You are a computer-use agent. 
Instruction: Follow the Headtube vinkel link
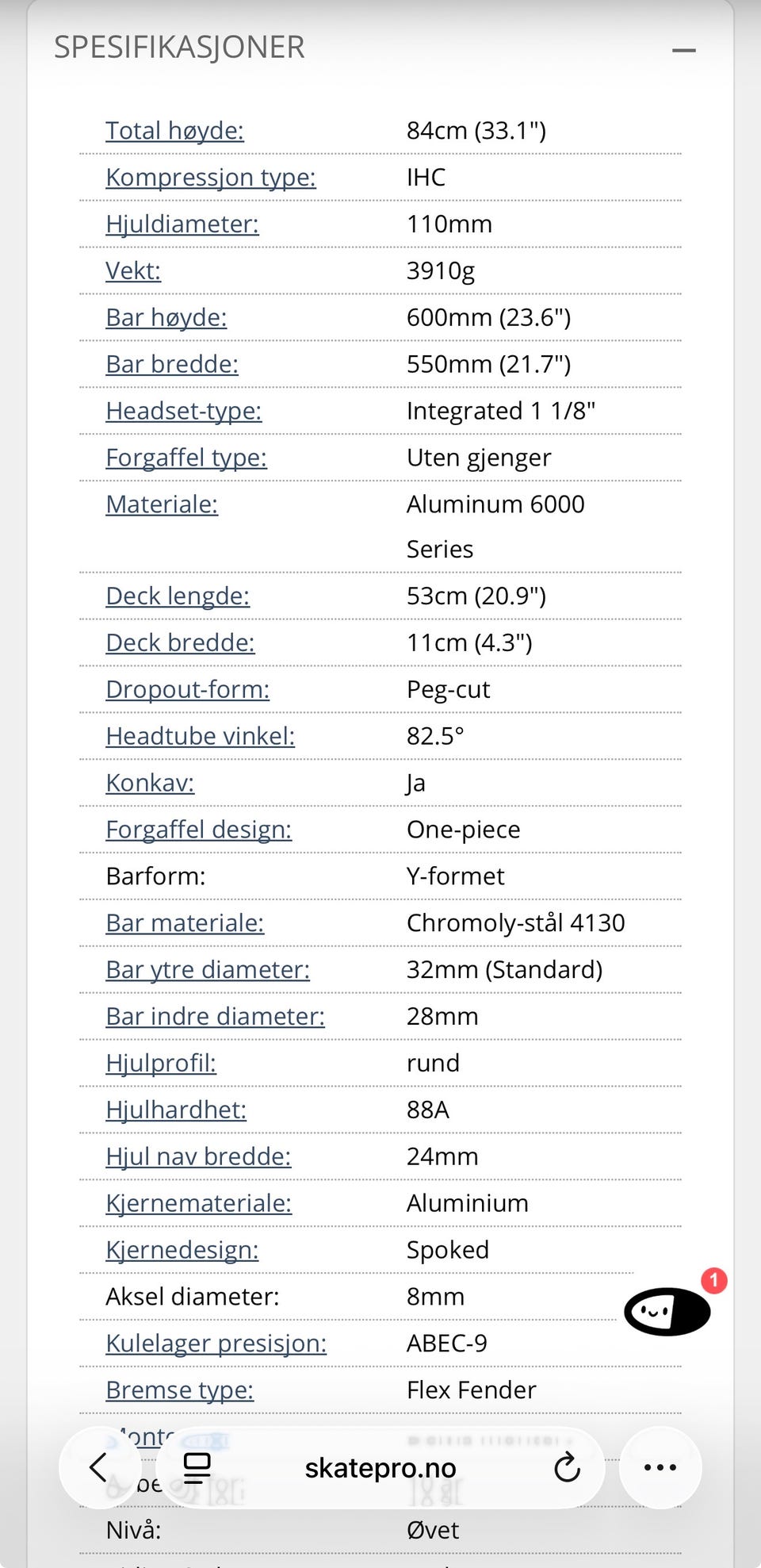(201, 736)
